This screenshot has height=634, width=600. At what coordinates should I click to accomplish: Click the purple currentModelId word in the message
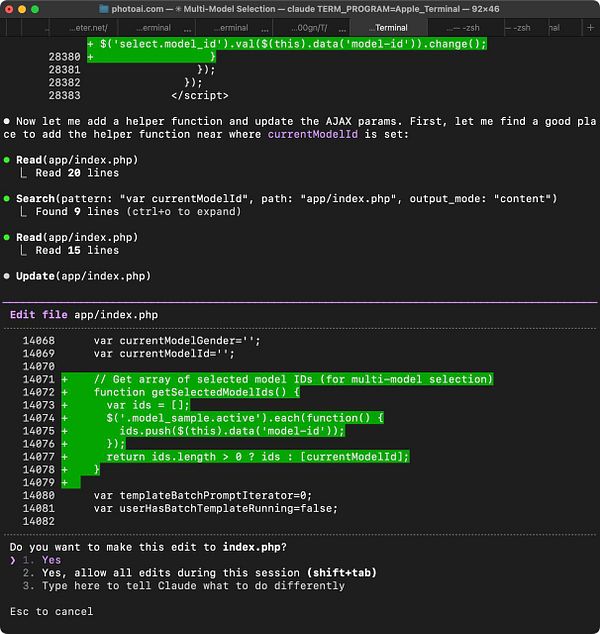pyautogui.click(x=313, y=134)
